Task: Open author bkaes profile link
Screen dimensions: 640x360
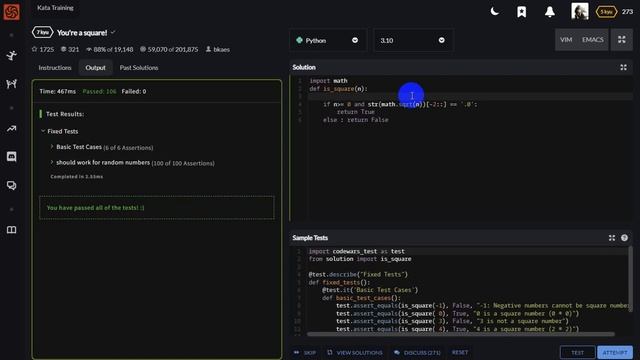Action: [x=218, y=49]
